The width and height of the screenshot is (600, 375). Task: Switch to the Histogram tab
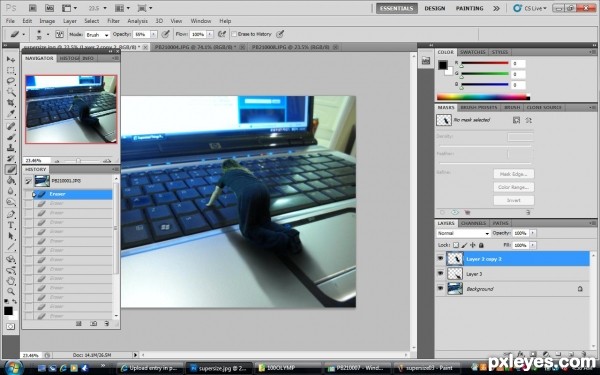(x=69, y=58)
